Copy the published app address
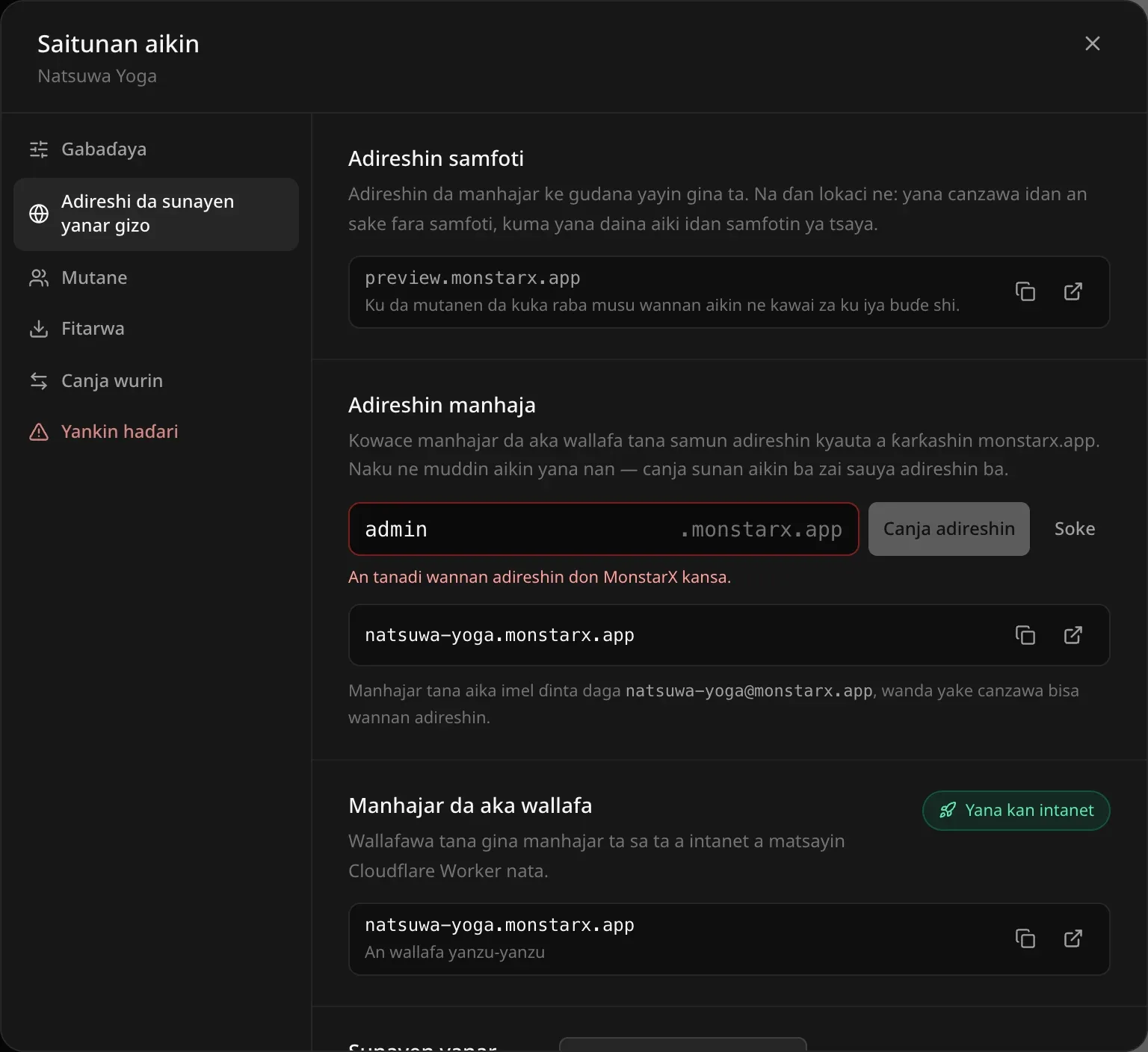The image size is (1148, 1052). 1025,938
